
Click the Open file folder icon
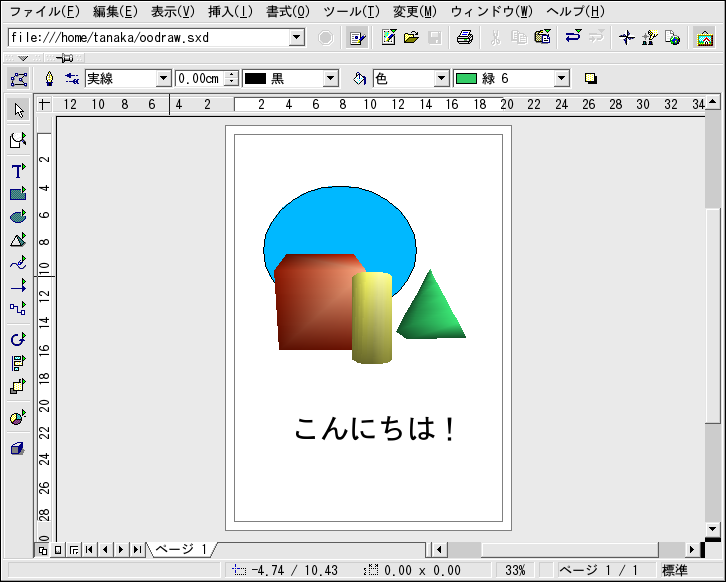point(410,38)
